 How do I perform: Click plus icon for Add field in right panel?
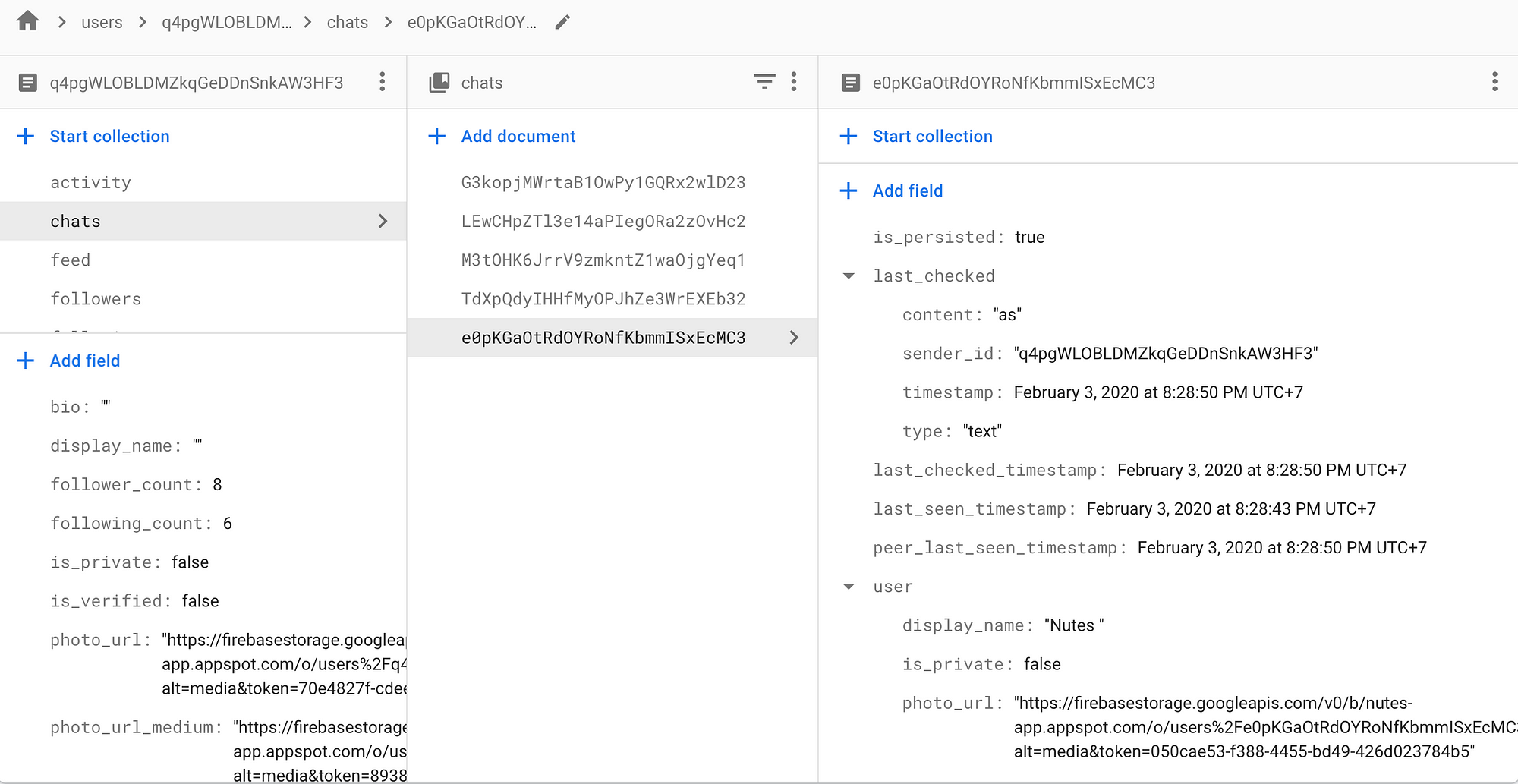[849, 190]
